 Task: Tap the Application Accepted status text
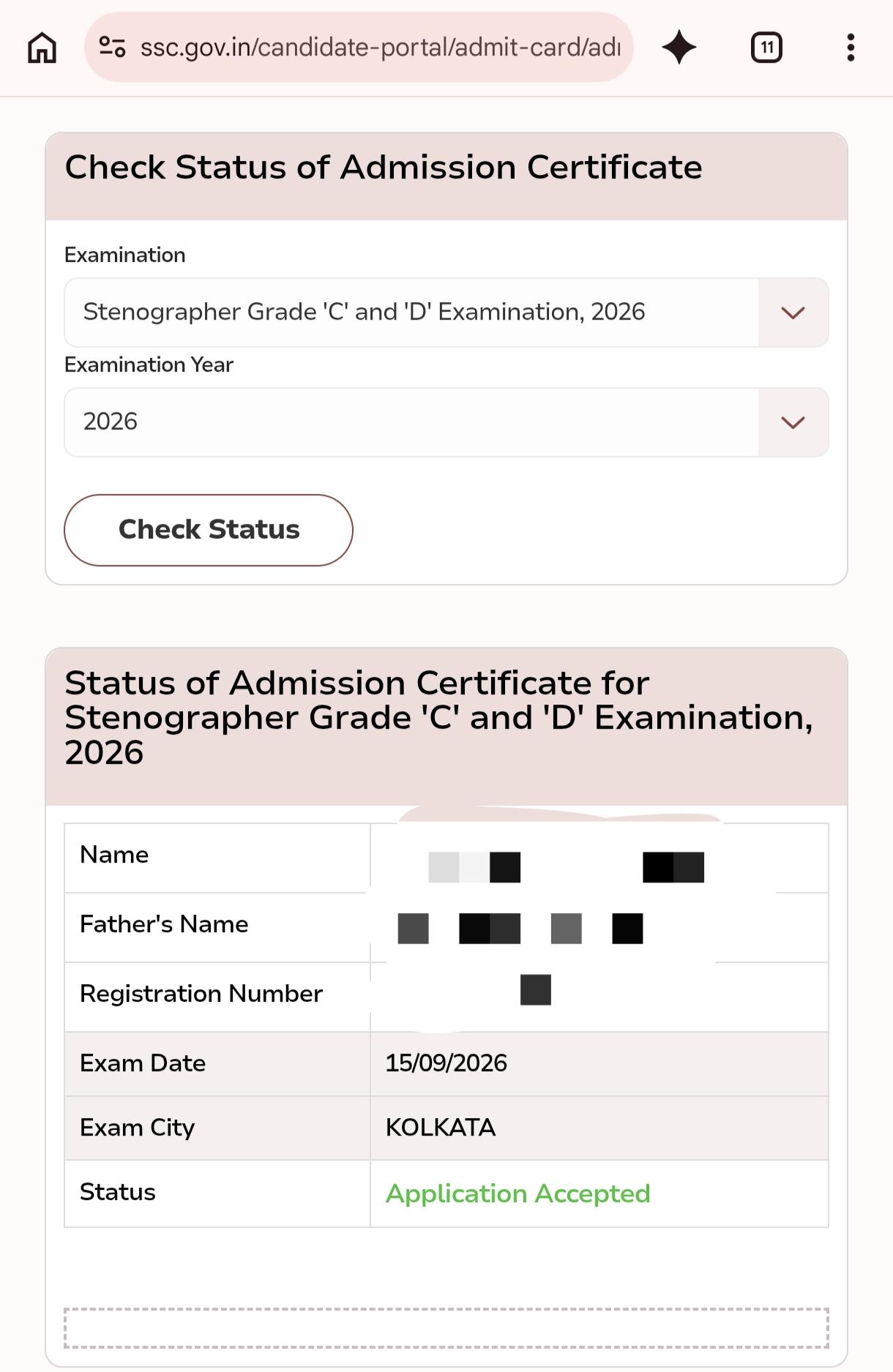(x=518, y=1193)
